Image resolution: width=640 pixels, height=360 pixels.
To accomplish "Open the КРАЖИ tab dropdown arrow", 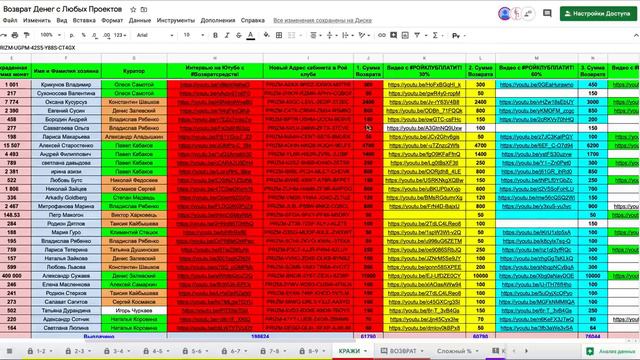I will coord(365,351).
